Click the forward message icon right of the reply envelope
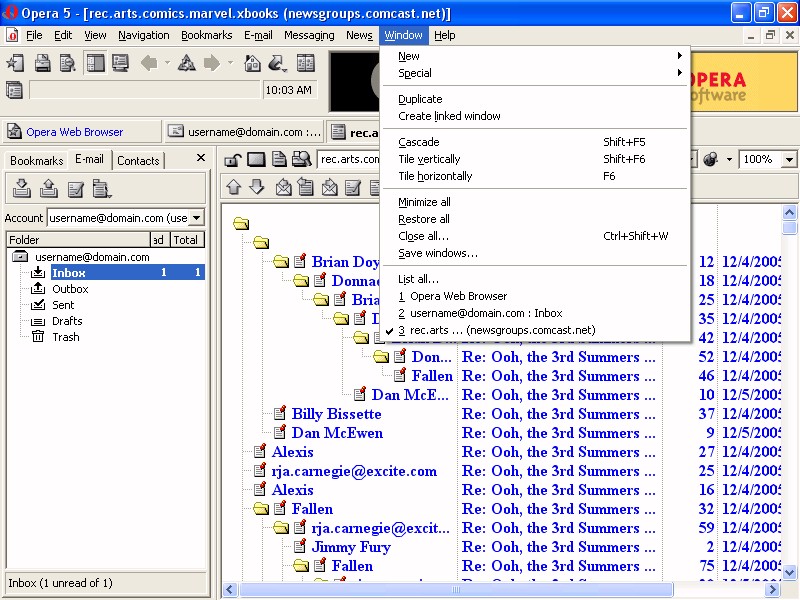 click(306, 187)
